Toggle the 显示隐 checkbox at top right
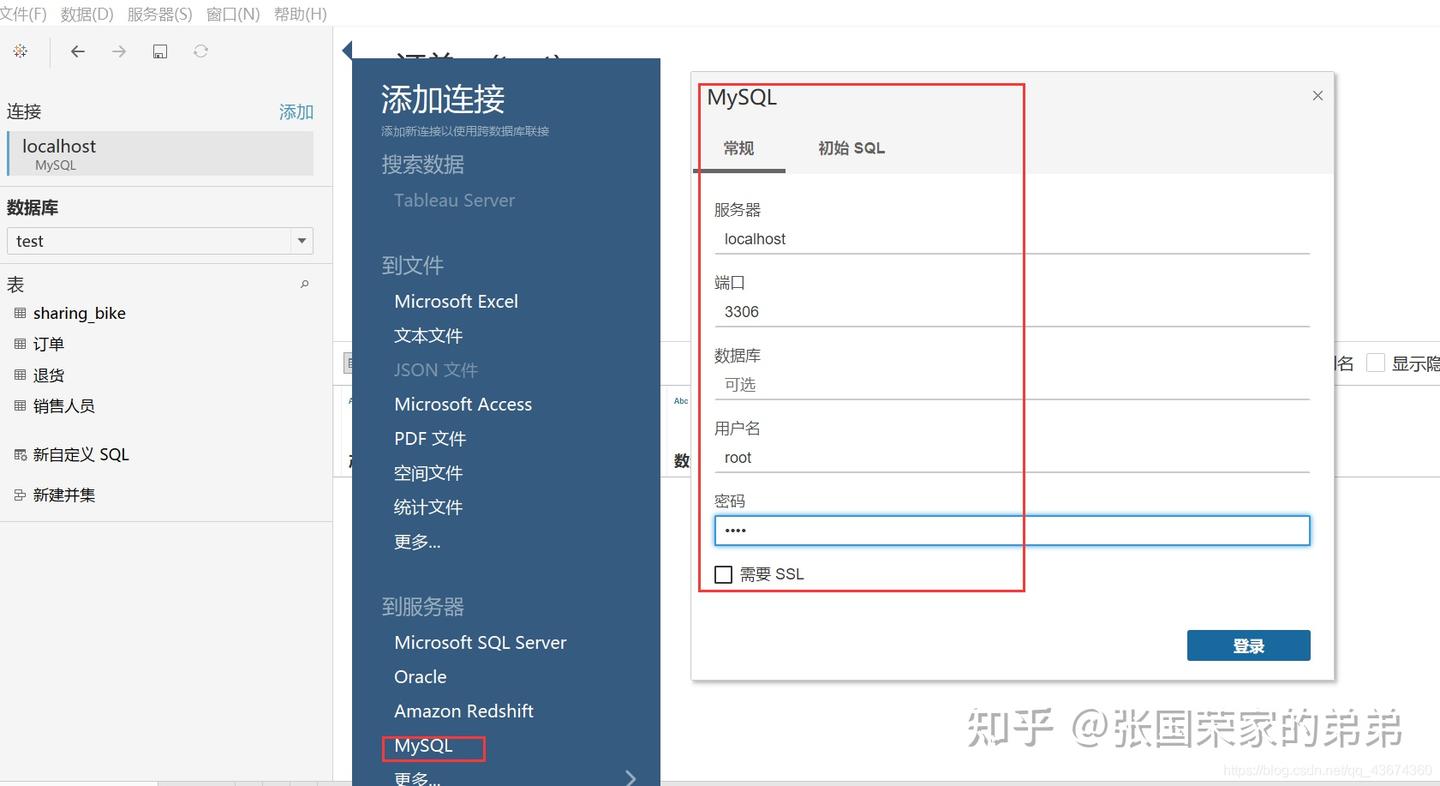Image resolution: width=1440 pixels, height=786 pixels. pos(1376,362)
